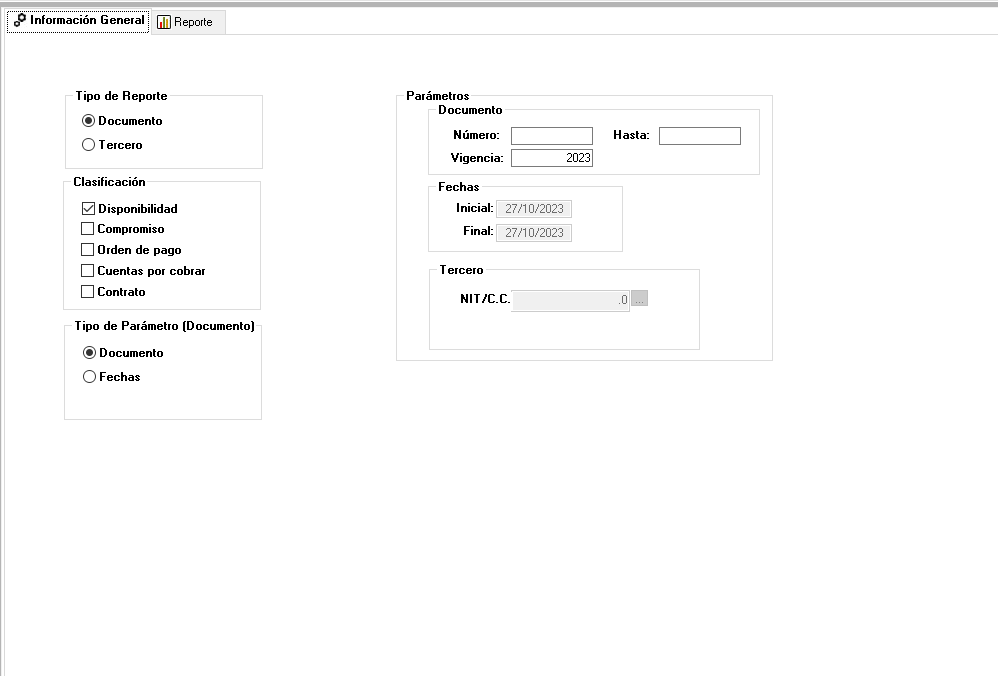Check the Orden de pago checkbox
The width and height of the screenshot is (998, 676).
[88, 250]
